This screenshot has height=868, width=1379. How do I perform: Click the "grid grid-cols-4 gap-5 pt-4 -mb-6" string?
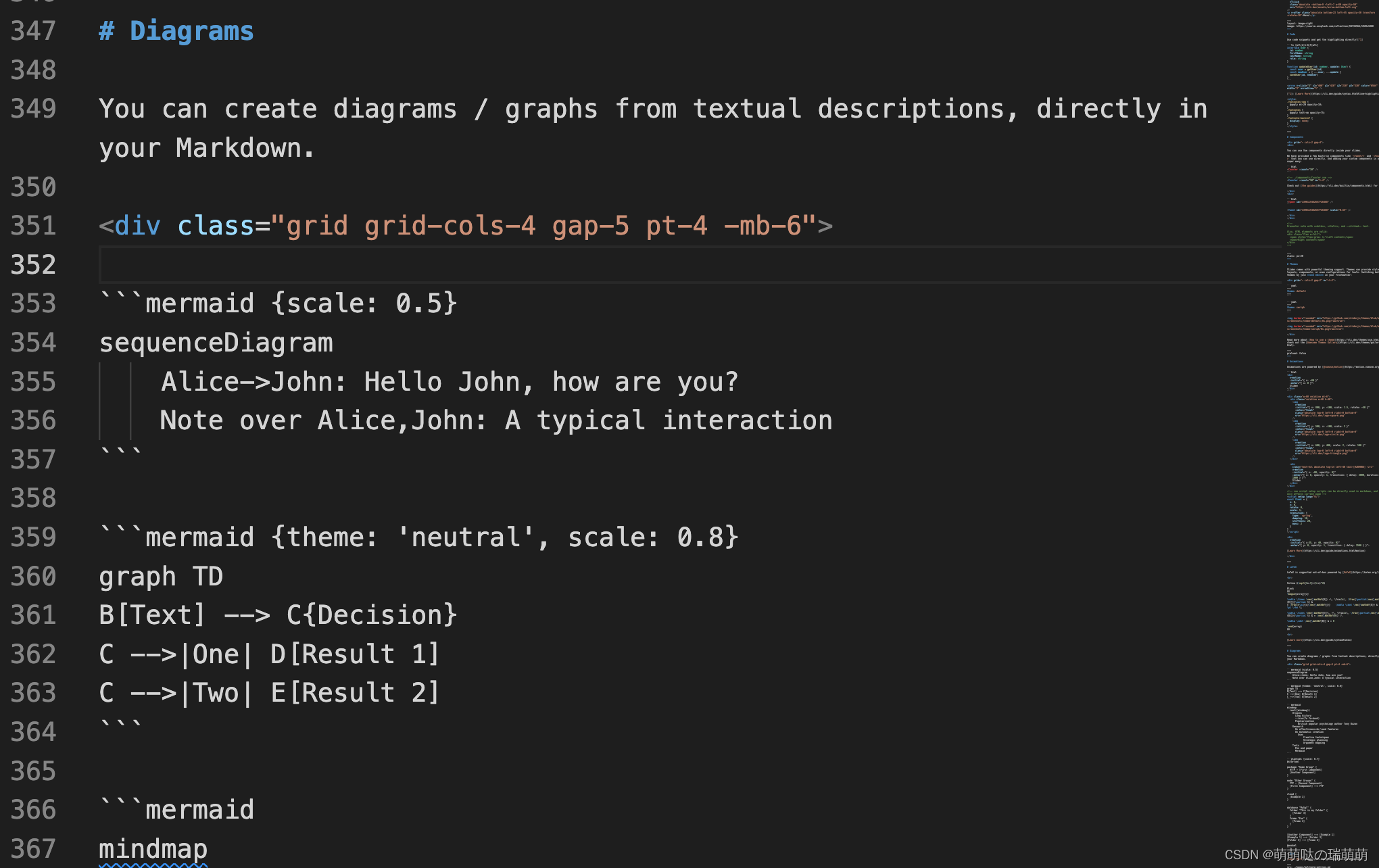(x=543, y=226)
